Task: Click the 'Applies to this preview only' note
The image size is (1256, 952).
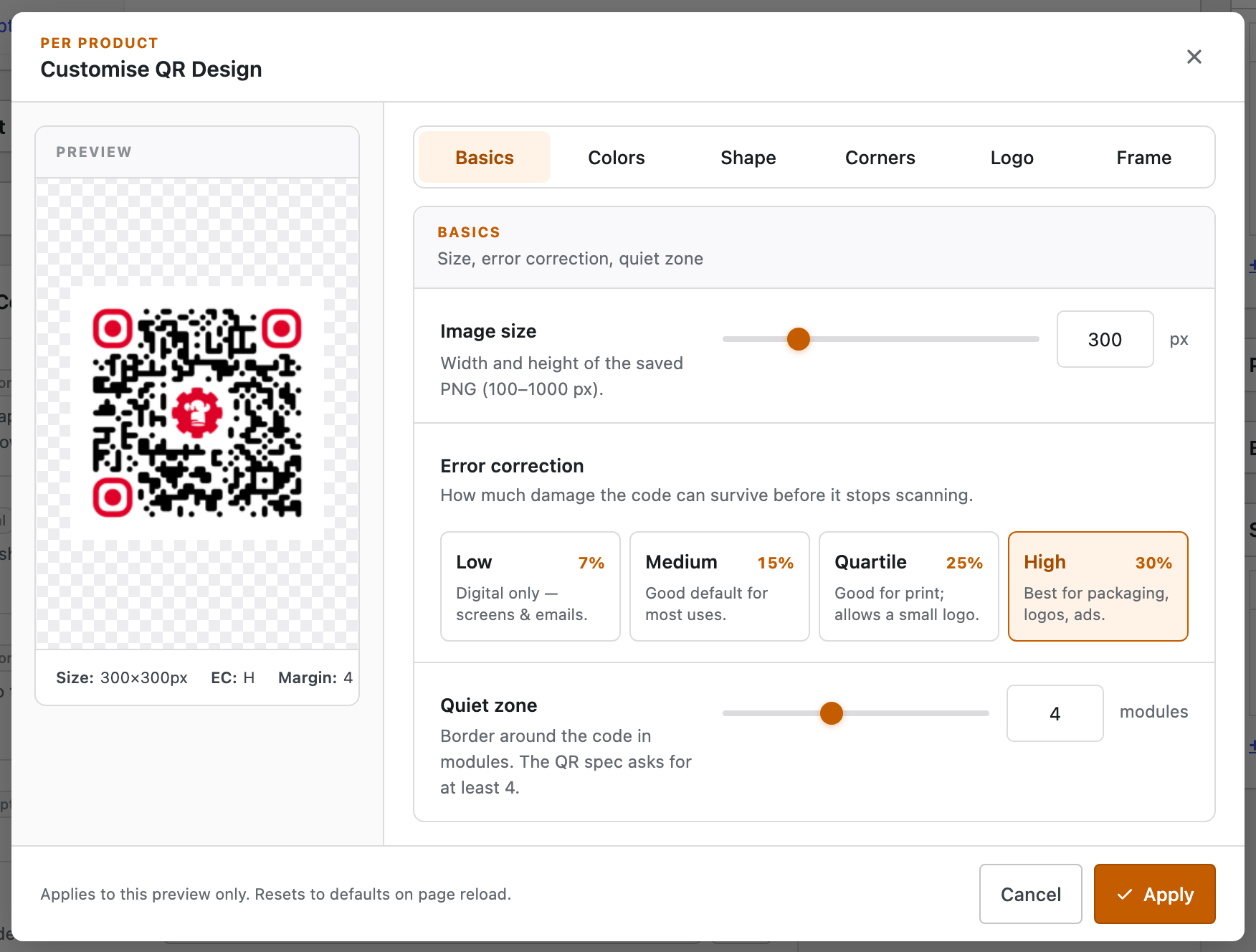Action: click(x=276, y=894)
